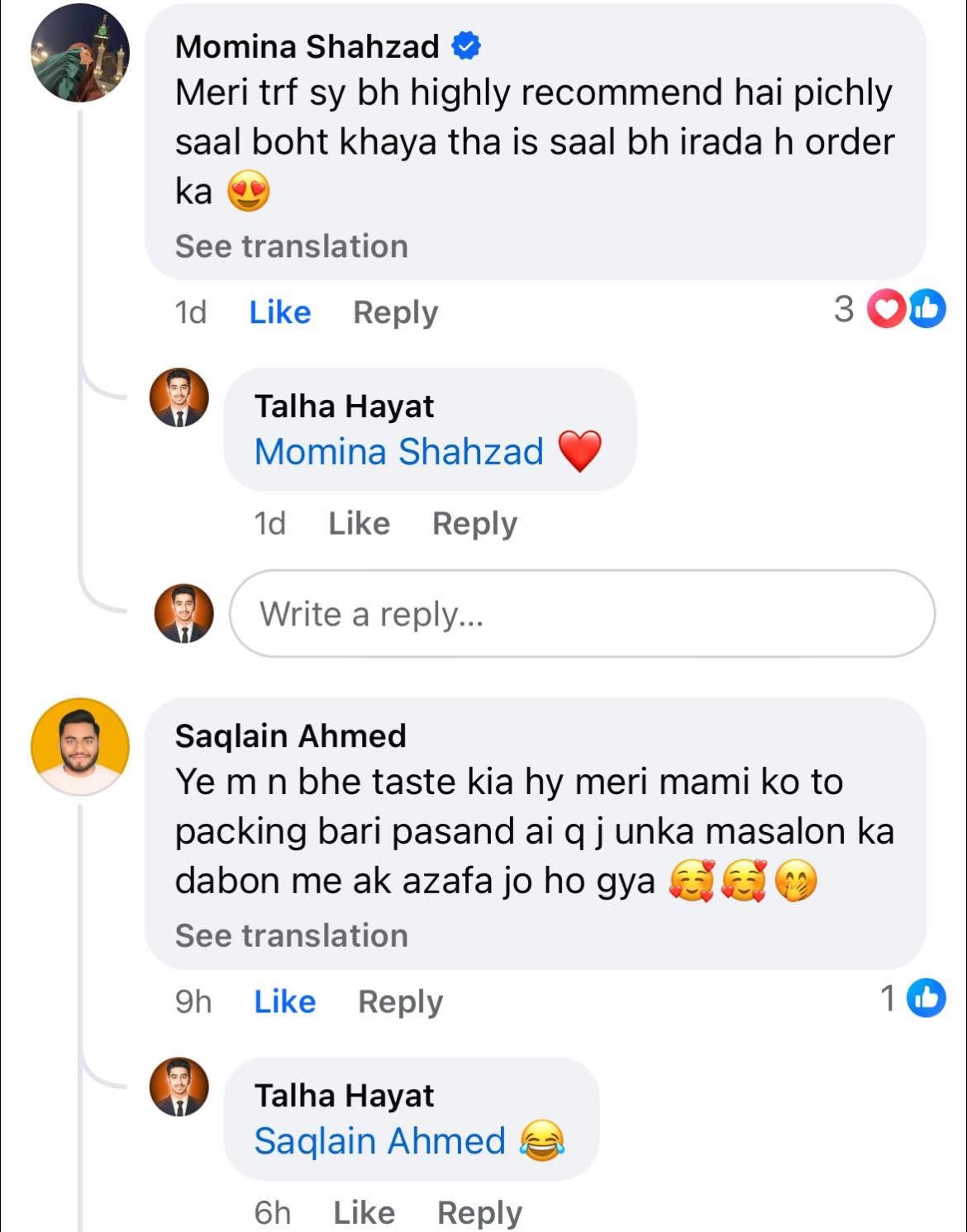Open tagged Saqlain Ahmed mention link

click(380, 1141)
